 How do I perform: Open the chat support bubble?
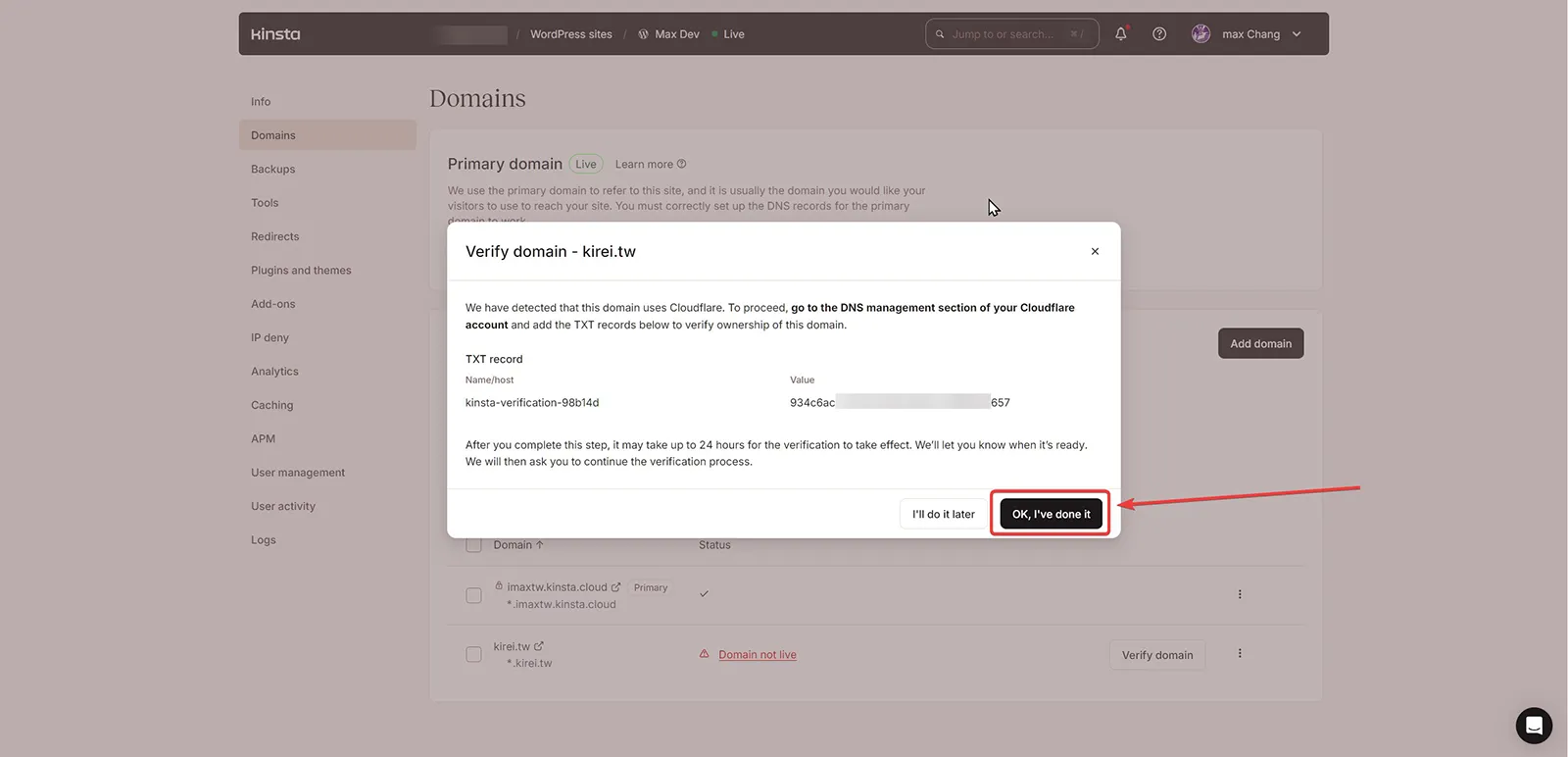click(x=1534, y=726)
